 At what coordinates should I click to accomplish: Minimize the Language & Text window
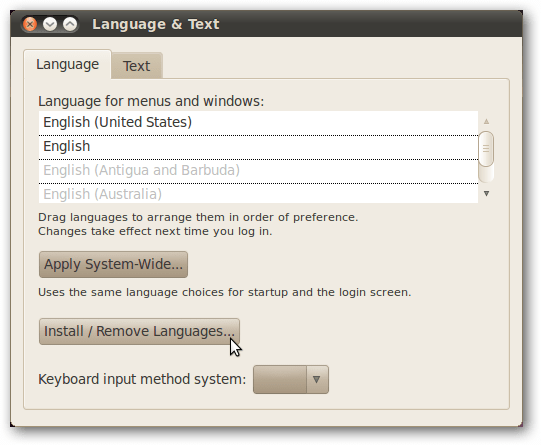50,24
